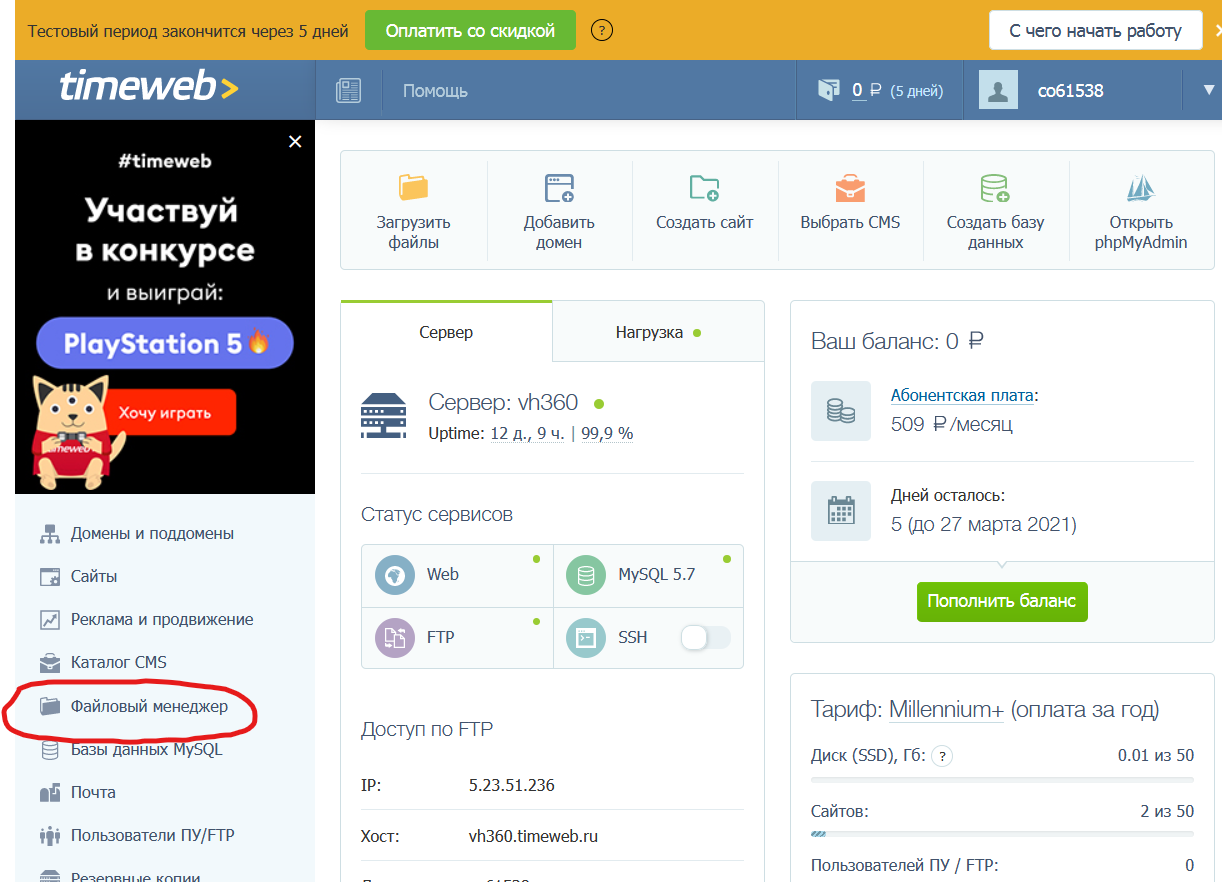The height and width of the screenshot is (882, 1222).
Task: Click the MySQL 5.7 service icon
Action: coord(586,575)
